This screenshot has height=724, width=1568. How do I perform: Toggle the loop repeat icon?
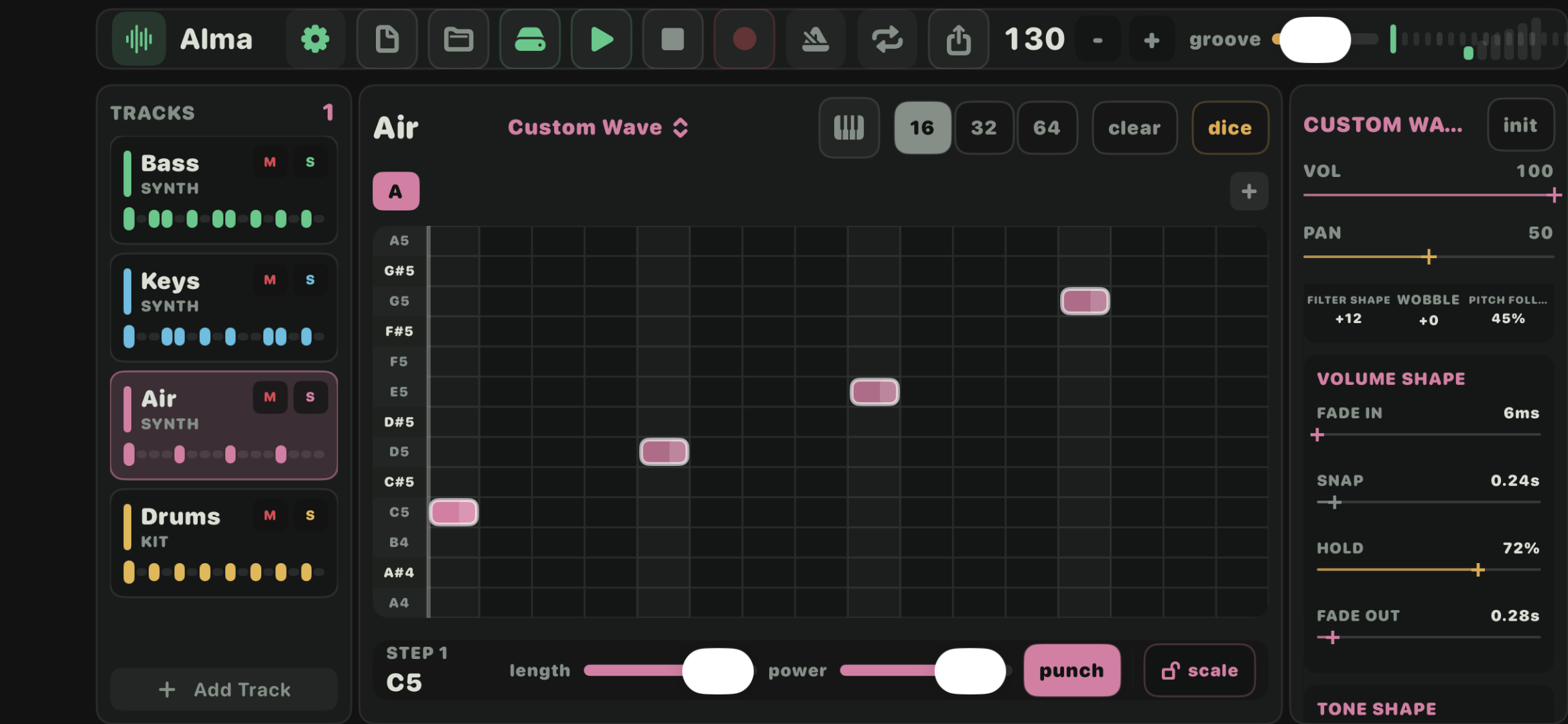[887, 39]
